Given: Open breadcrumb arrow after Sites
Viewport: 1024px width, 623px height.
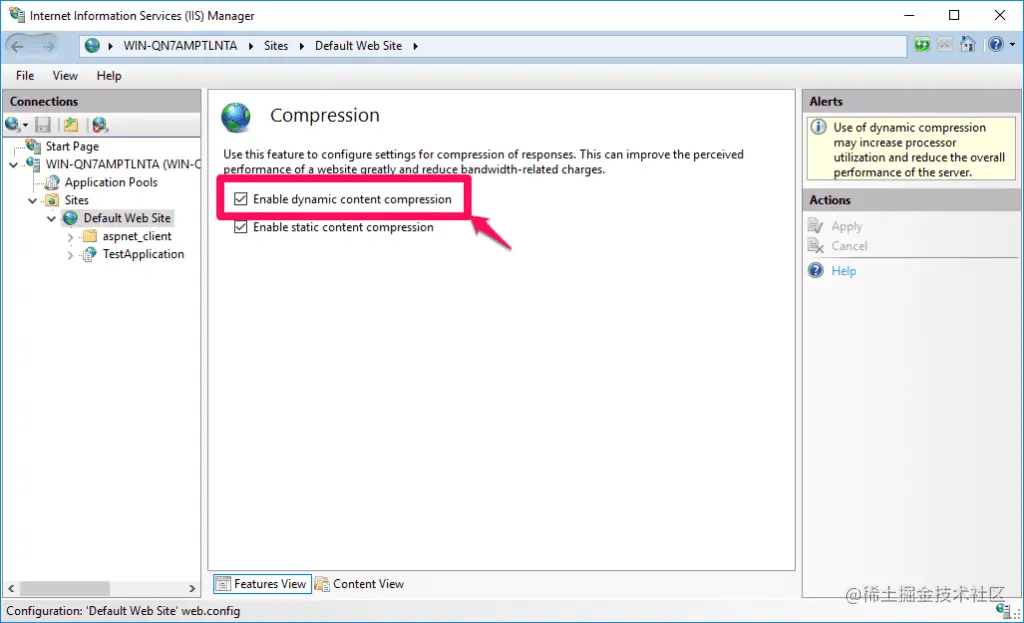Looking at the screenshot, I should [x=301, y=46].
